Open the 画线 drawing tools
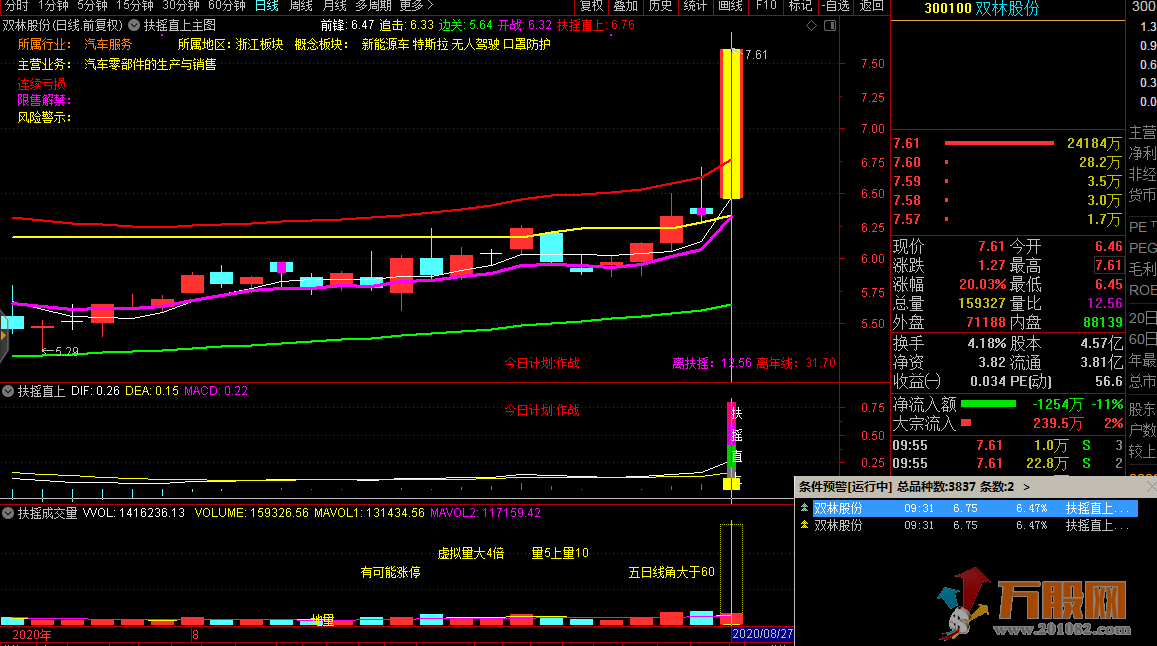The width and height of the screenshot is (1157, 646). [730, 6]
